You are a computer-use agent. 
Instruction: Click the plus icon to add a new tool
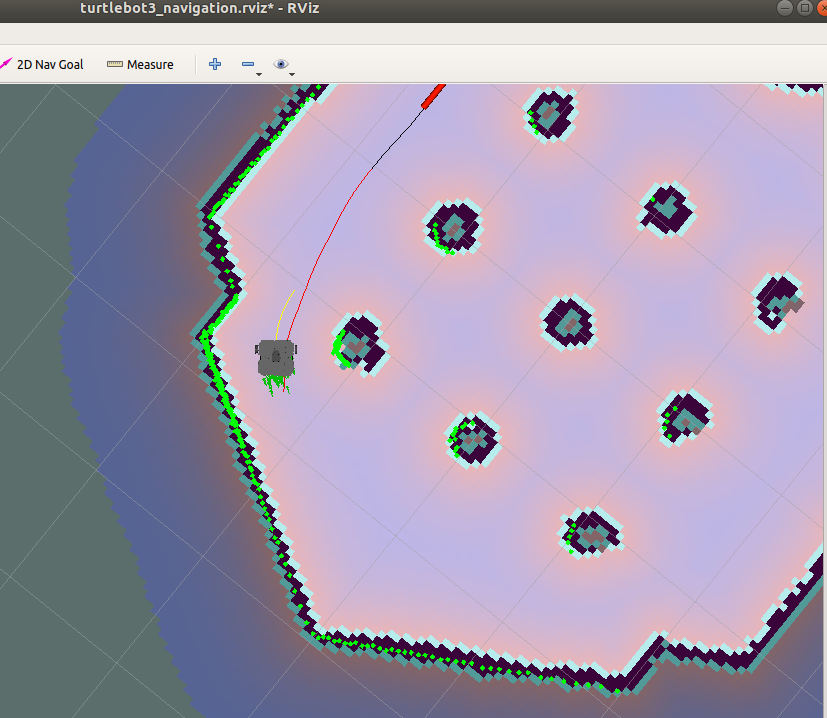coord(214,64)
